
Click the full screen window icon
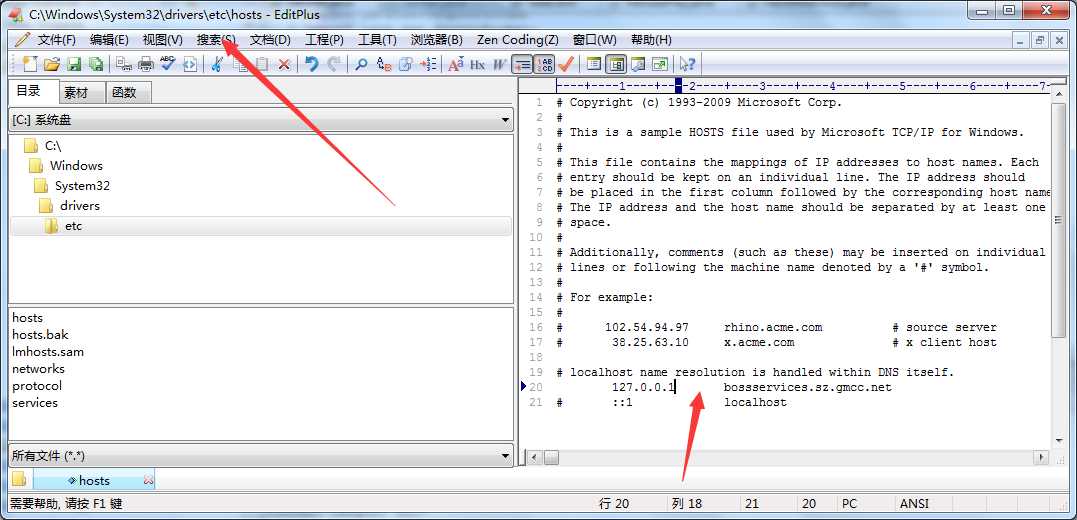[x=659, y=65]
